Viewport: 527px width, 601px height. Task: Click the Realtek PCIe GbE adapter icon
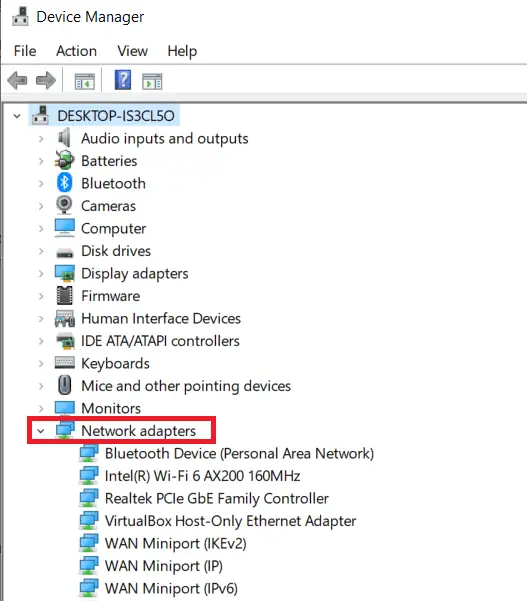(x=89, y=498)
